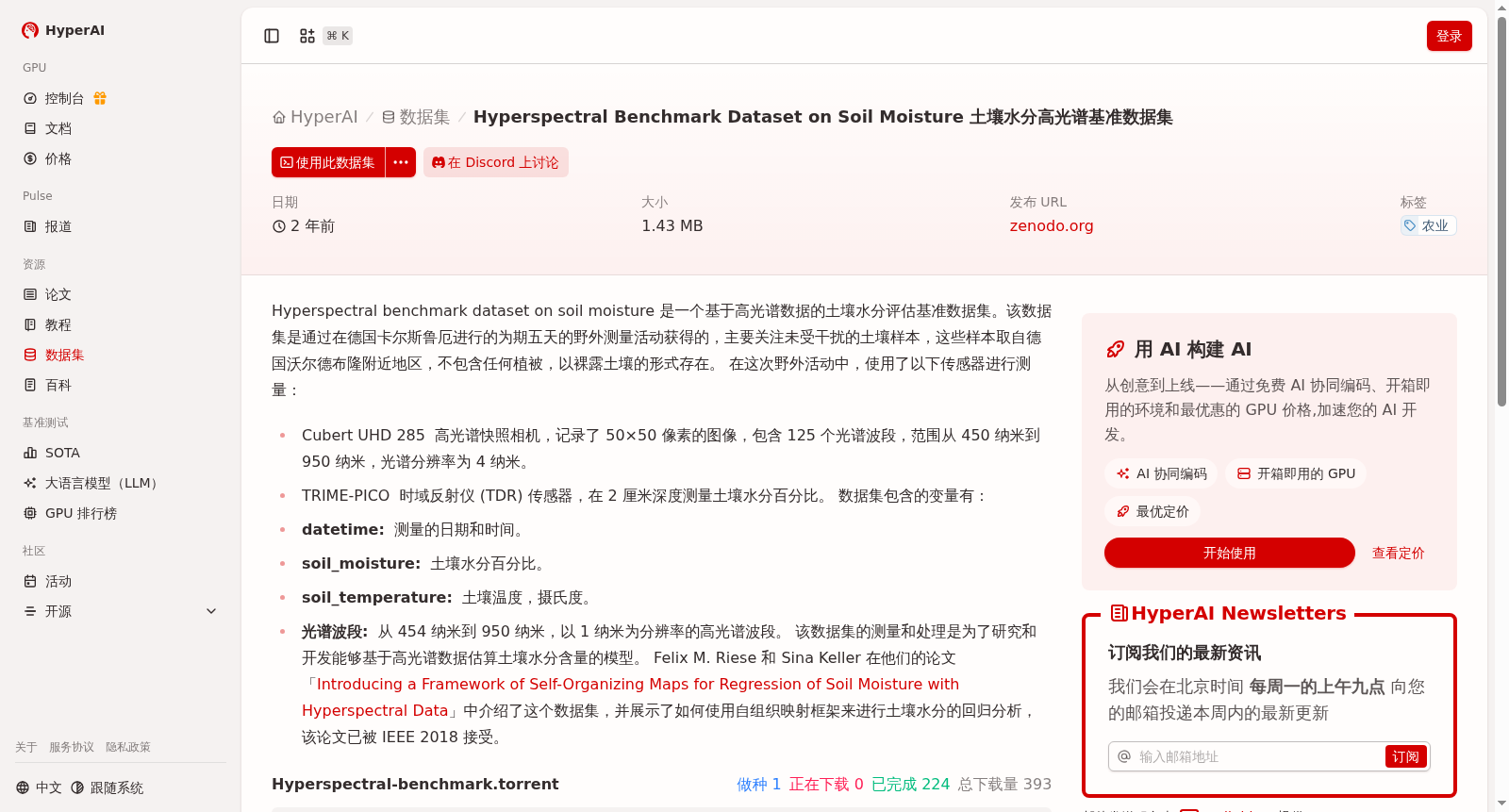Click the ⌘ K shortcut badge
1509x812 pixels.
tap(338, 36)
